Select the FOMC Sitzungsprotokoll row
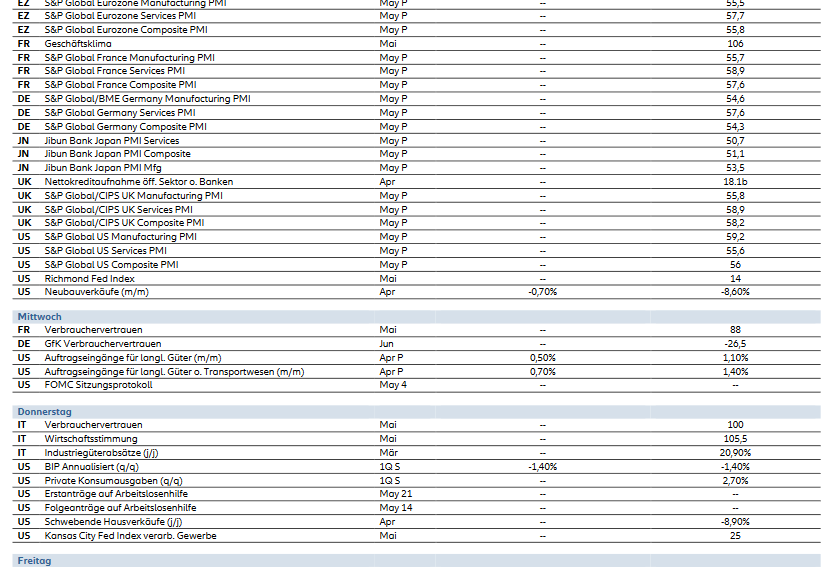The image size is (832, 570). tap(98, 385)
